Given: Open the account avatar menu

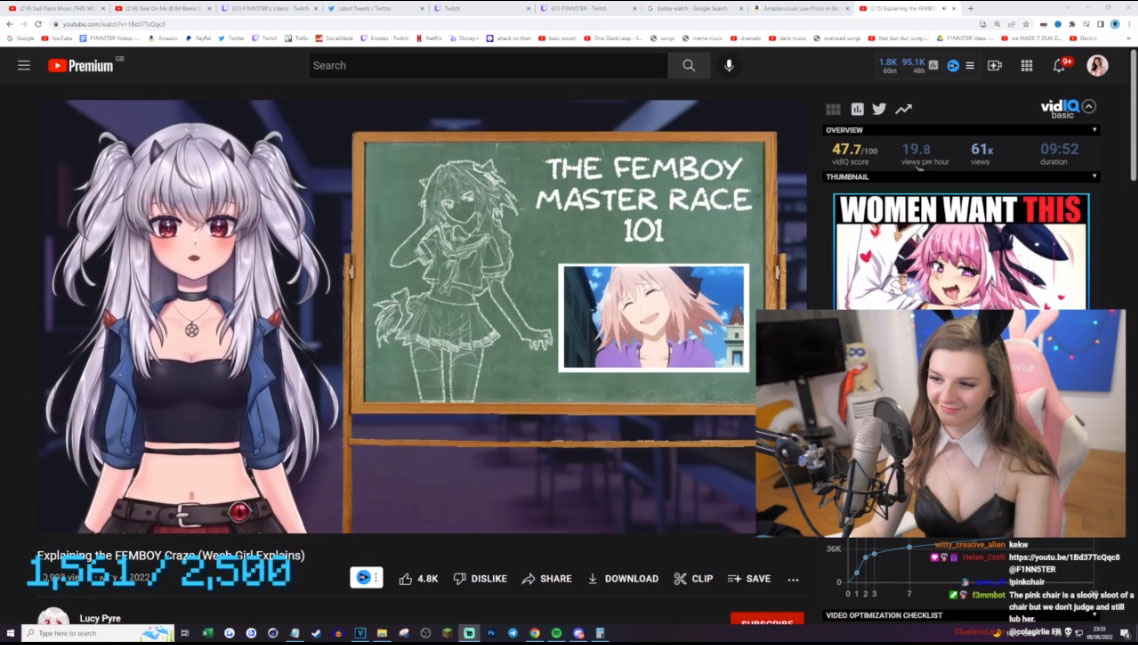Looking at the screenshot, I should tap(1097, 65).
